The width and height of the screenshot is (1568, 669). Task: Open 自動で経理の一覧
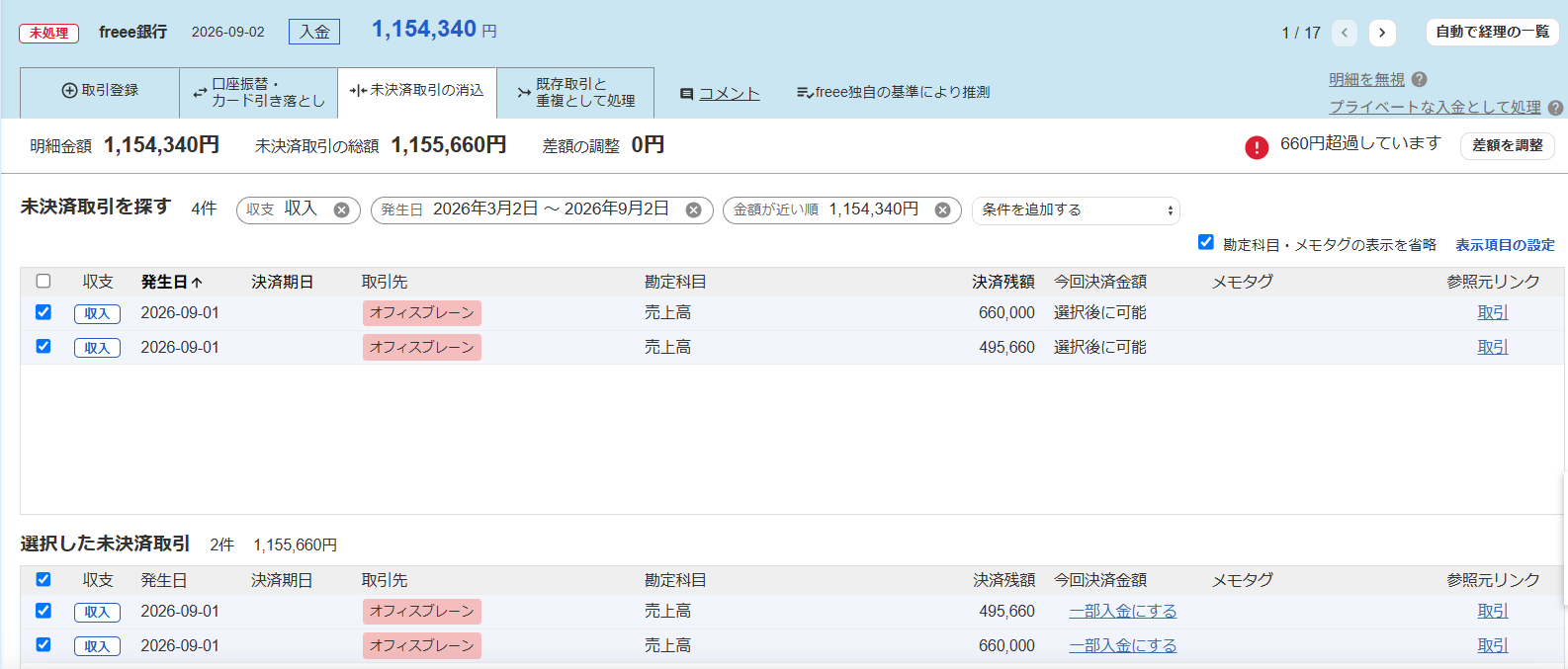(x=1493, y=32)
